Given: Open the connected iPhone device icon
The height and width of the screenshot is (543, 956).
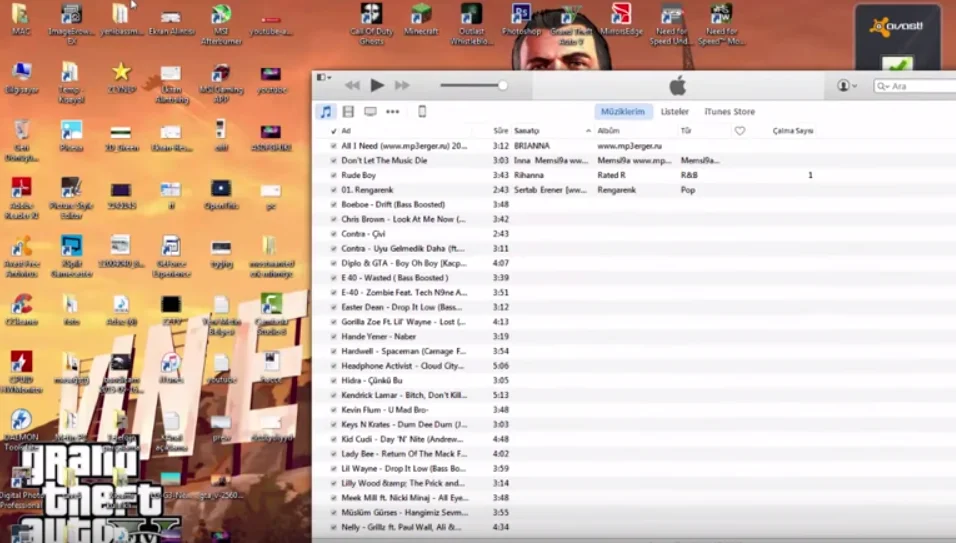Looking at the screenshot, I should pyautogui.click(x=422, y=112).
